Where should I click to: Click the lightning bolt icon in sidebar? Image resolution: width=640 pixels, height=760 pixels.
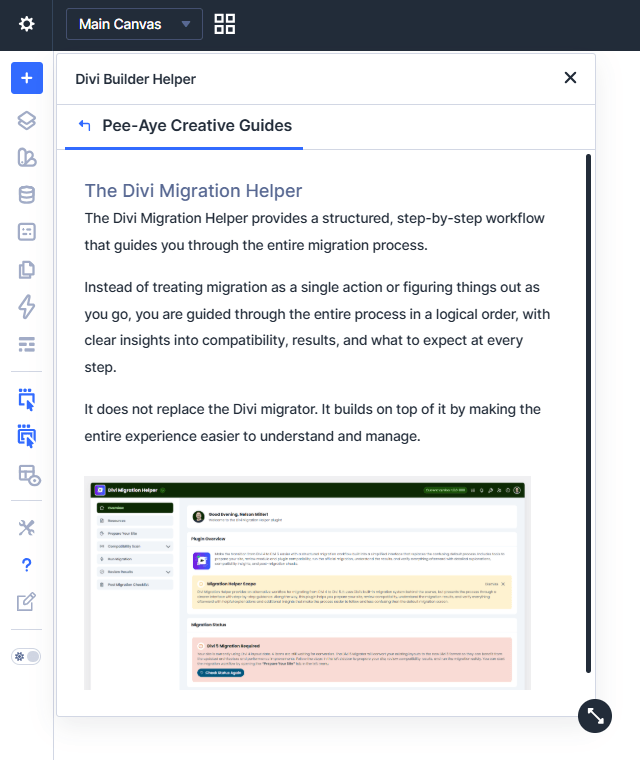(x=27, y=307)
